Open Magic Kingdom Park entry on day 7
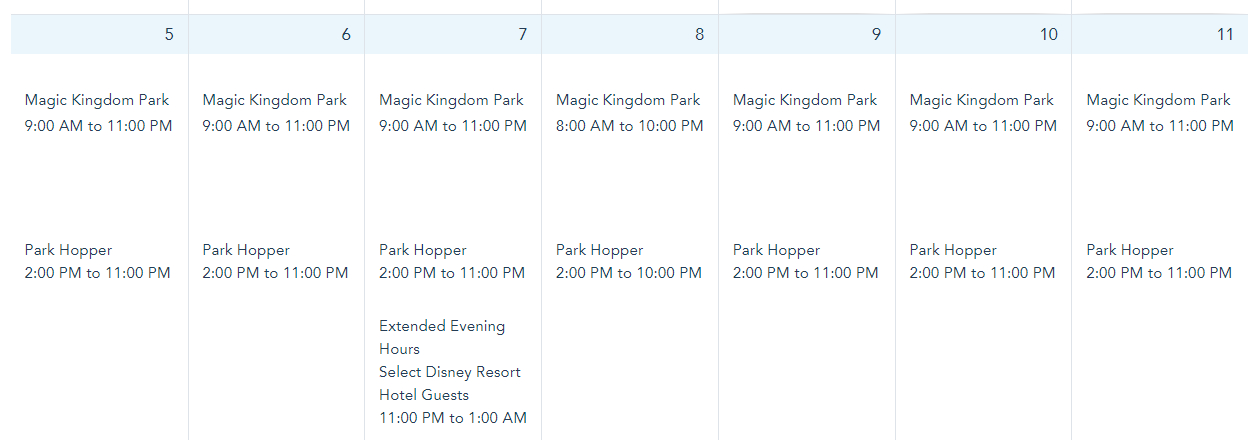Image resolution: width=1257 pixels, height=440 pixels. 451,100
